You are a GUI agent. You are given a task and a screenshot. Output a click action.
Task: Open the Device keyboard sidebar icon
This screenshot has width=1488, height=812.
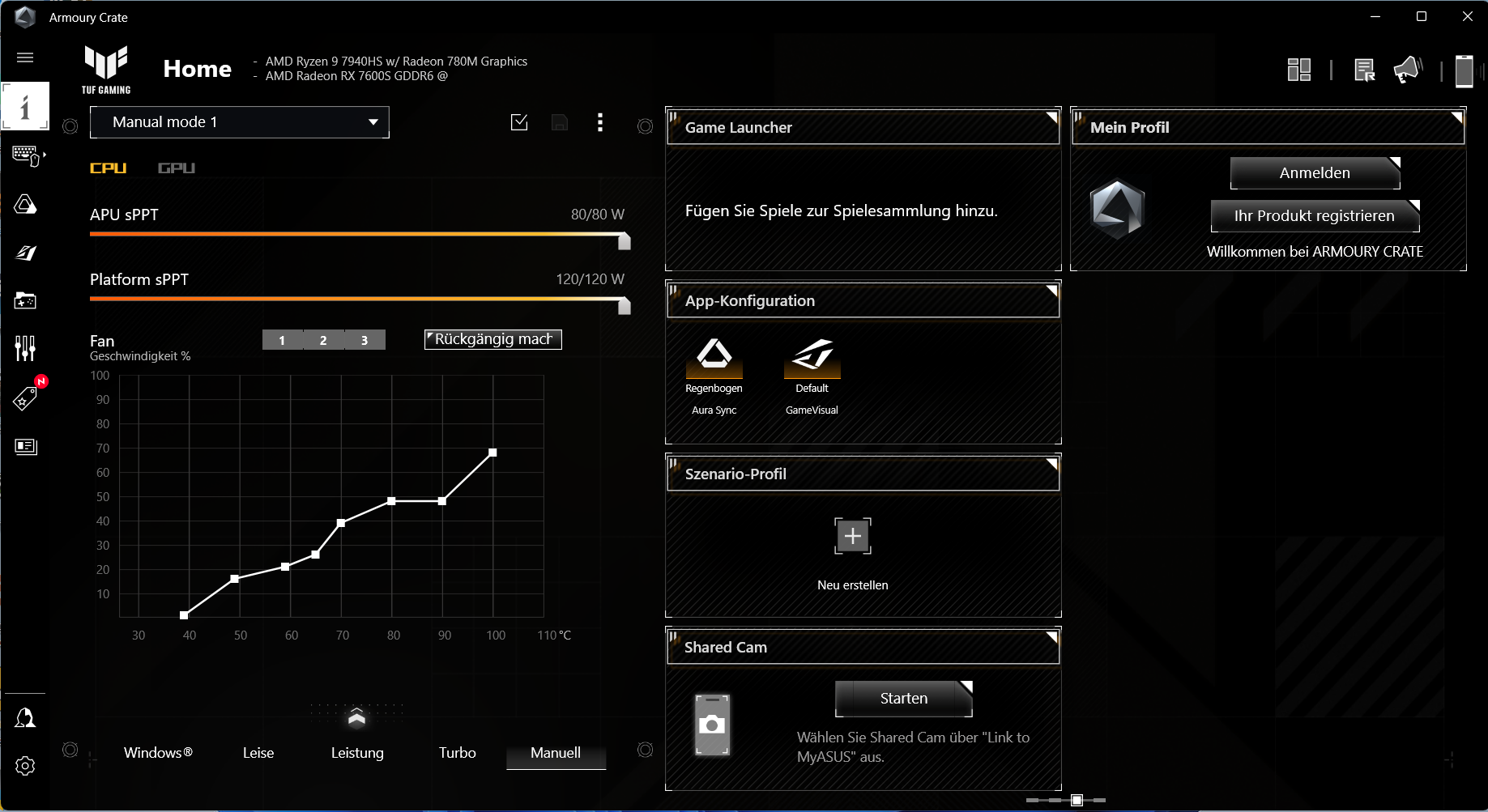click(x=27, y=155)
